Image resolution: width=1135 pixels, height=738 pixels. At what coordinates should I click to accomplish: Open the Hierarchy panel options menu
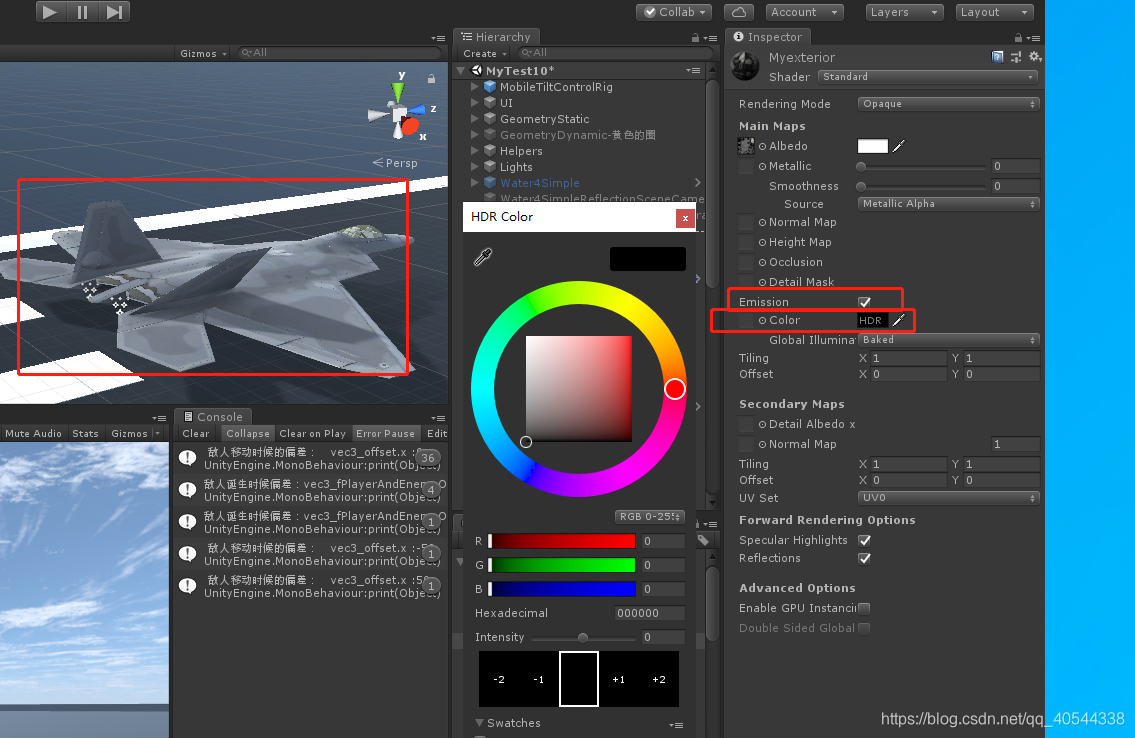coord(710,38)
